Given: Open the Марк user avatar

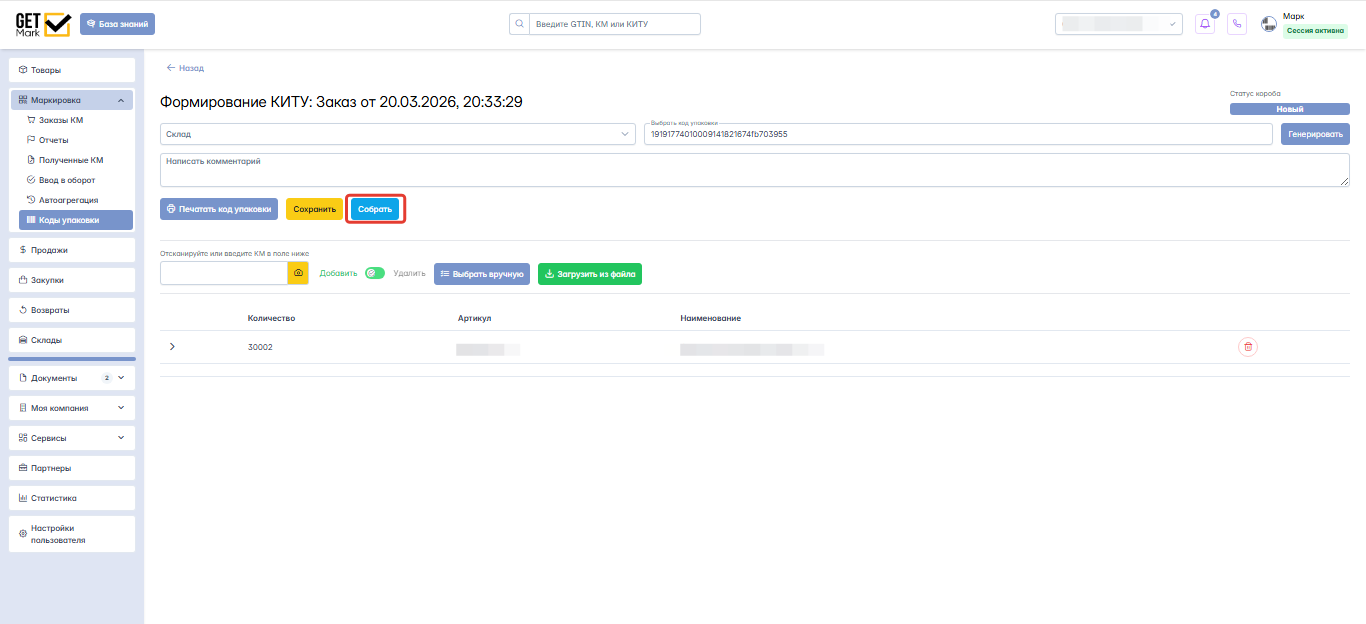Looking at the screenshot, I should 1269,23.
